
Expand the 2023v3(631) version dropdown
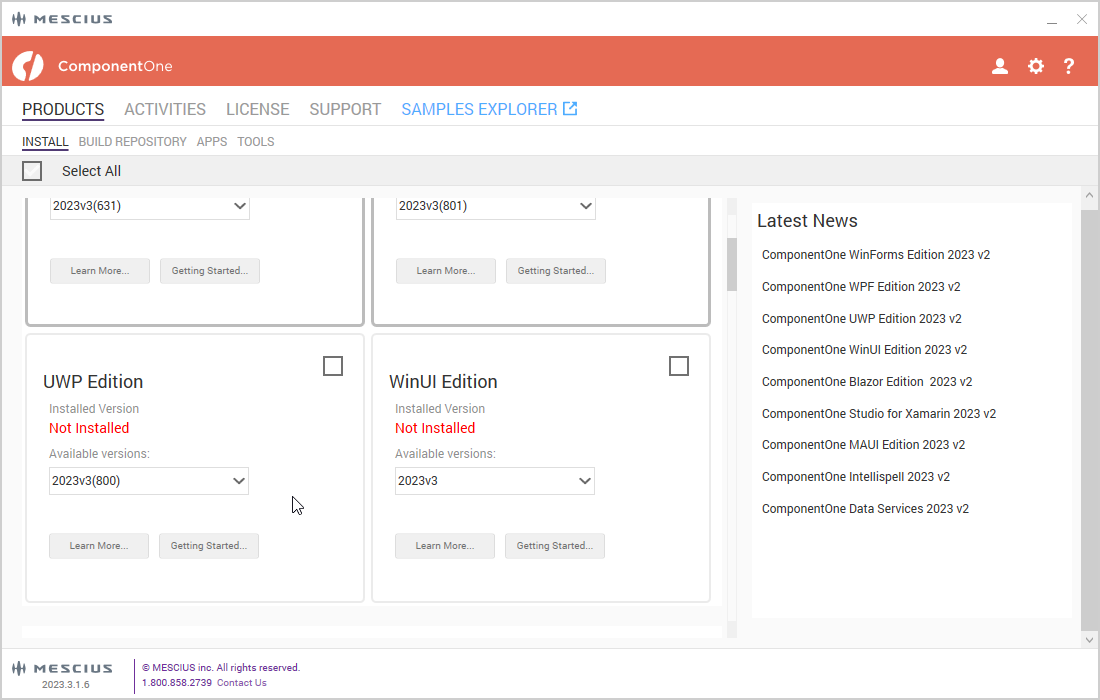(x=149, y=206)
